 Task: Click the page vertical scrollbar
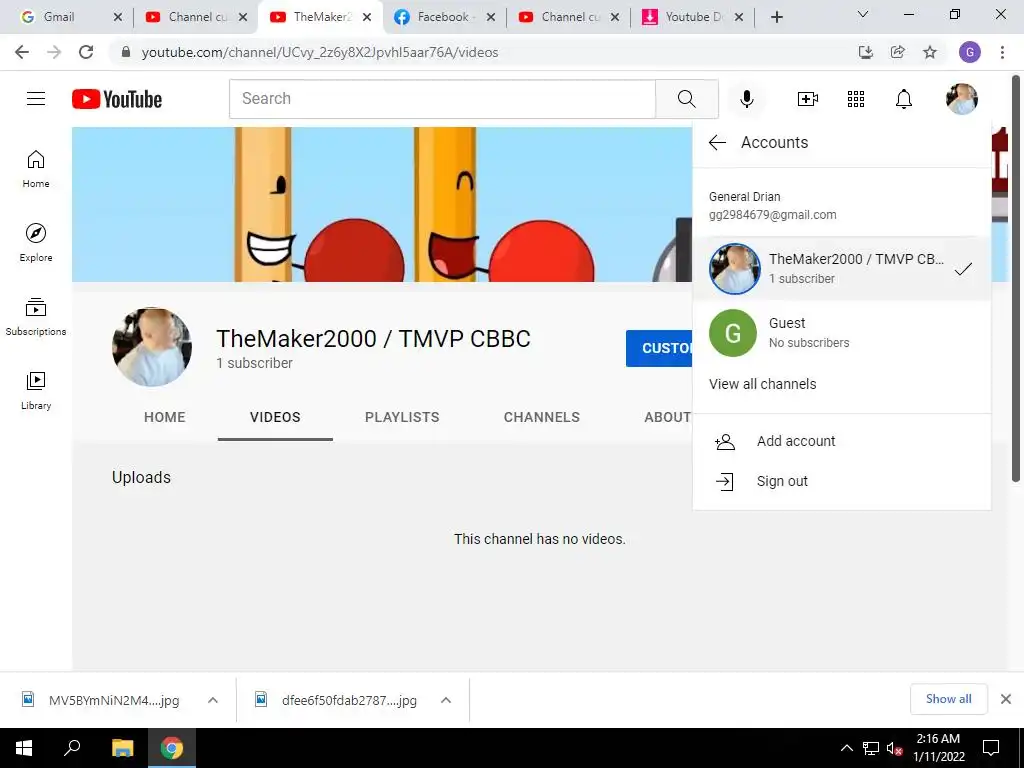[1016, 281]
